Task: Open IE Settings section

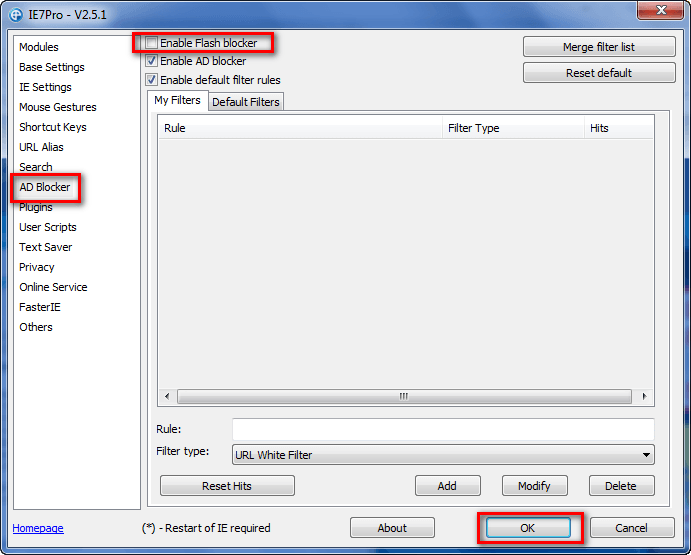Action: [x=45, y=87]
